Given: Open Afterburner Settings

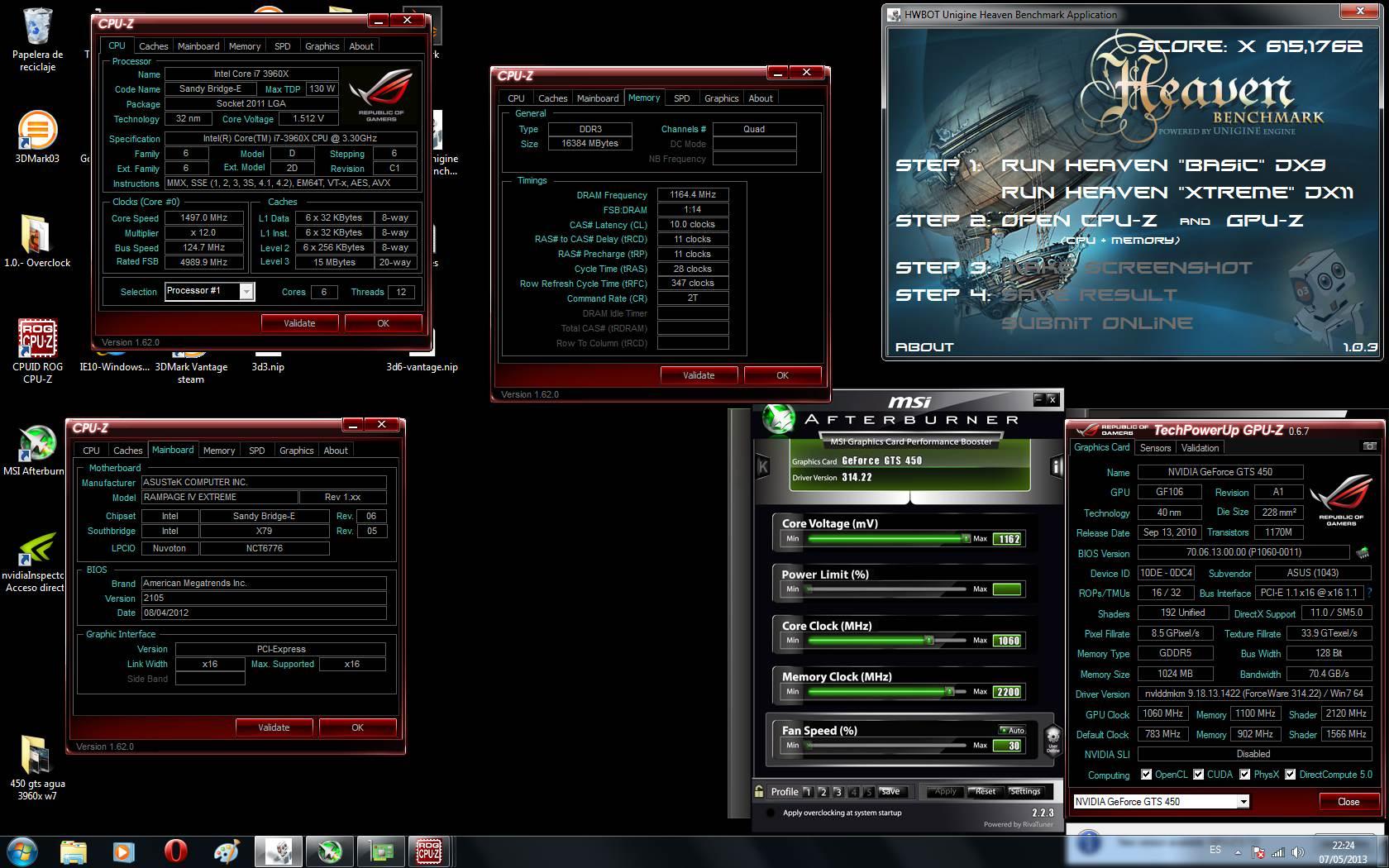Looking at the screenshot, I should click(1025, 791).
